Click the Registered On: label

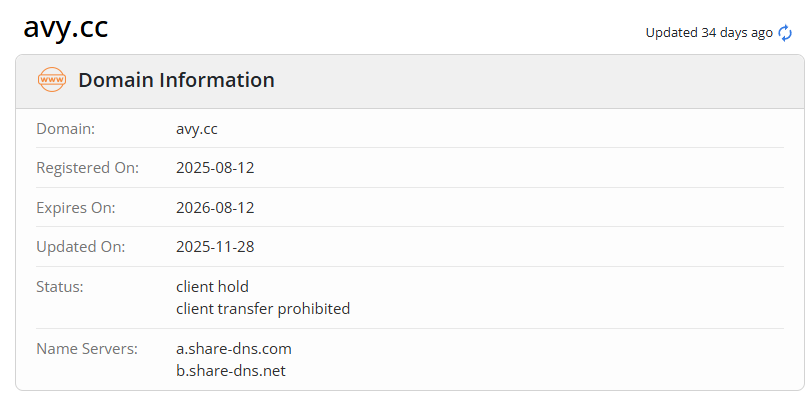click(88, 168)
